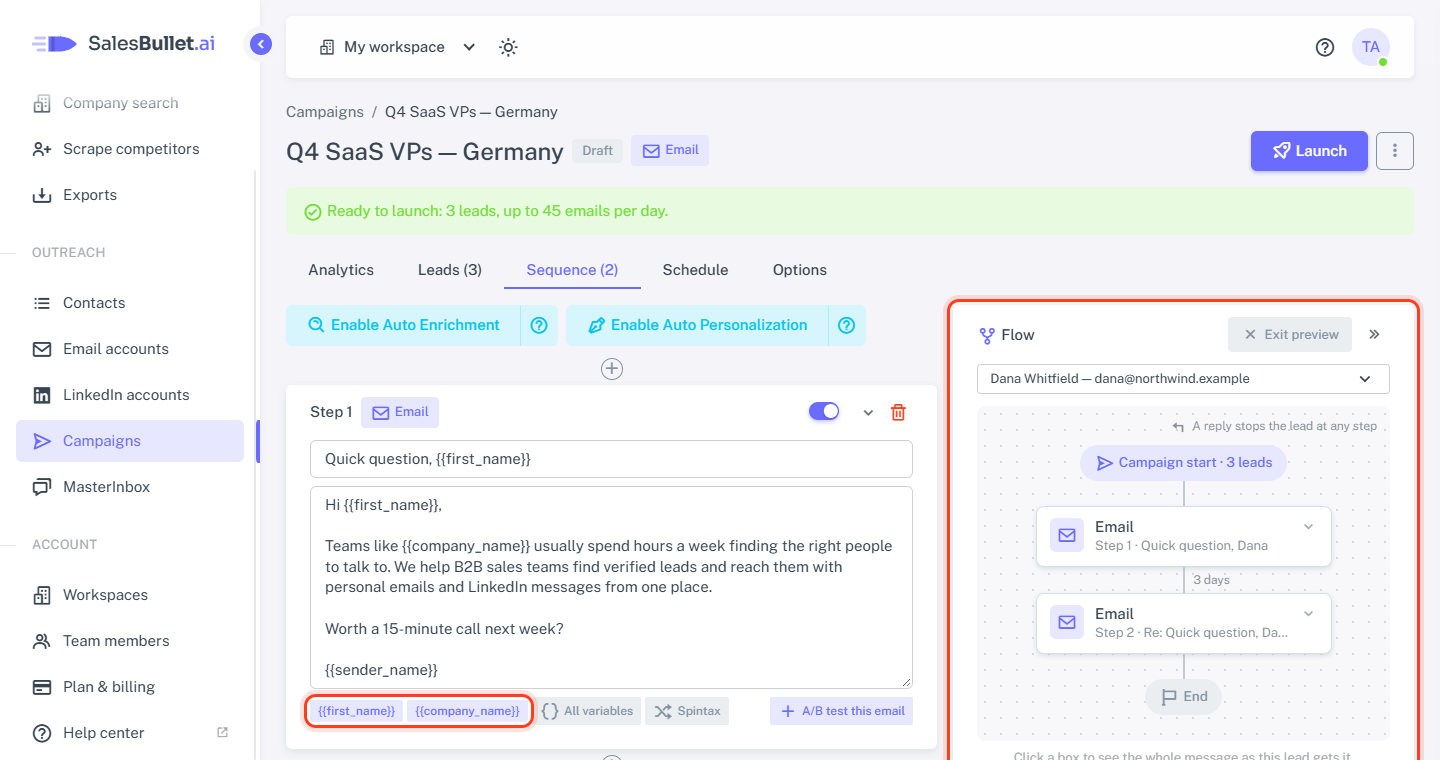Click the SalesBullet.ai logo

pyautogui.click(x=124, y=44)
